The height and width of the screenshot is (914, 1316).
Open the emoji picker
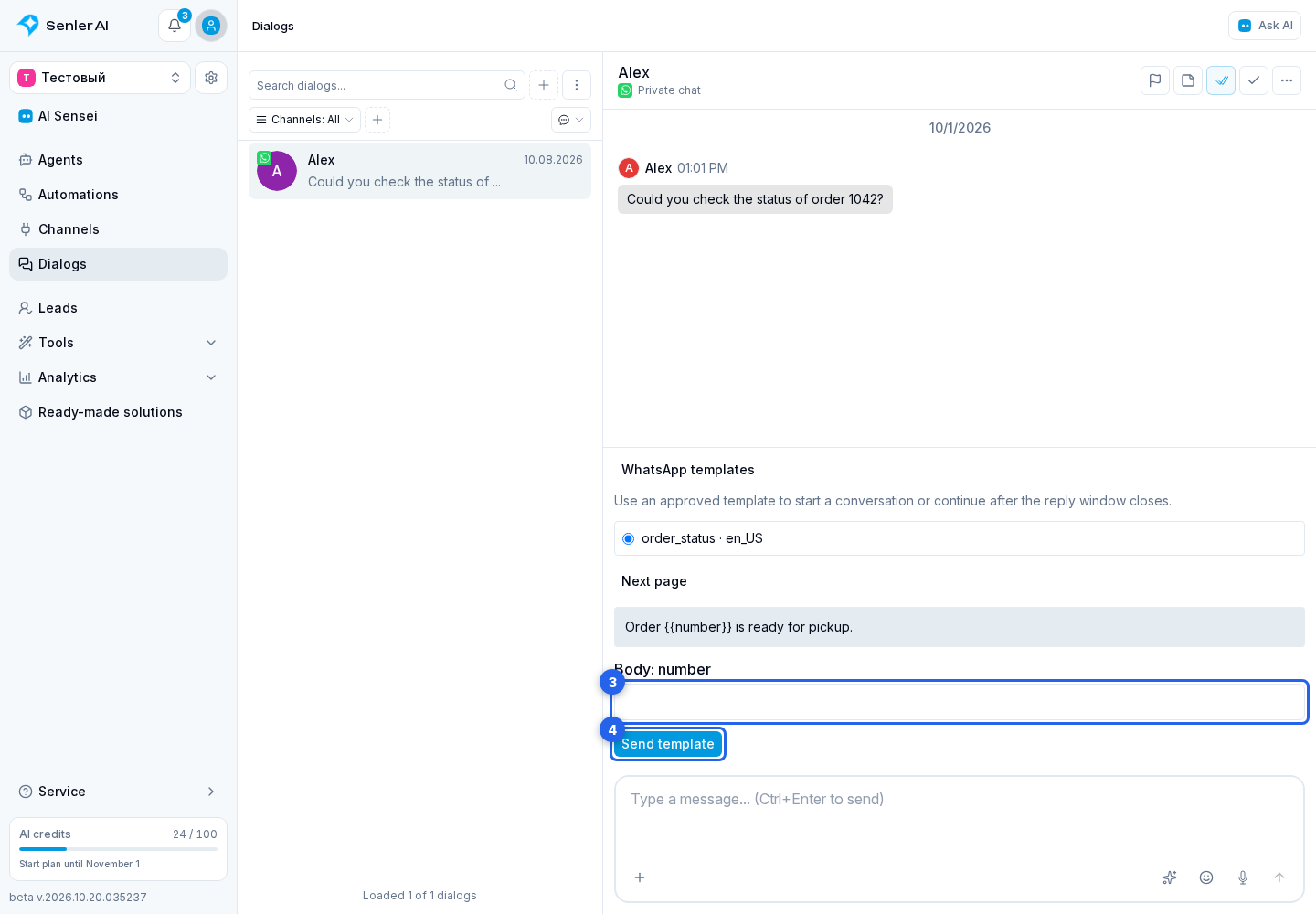(1206, 877)
